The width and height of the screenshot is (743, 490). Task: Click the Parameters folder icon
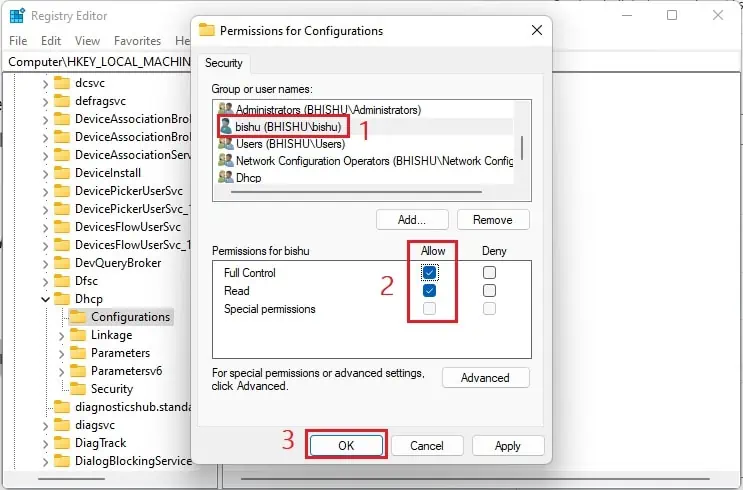click(78, 353)
